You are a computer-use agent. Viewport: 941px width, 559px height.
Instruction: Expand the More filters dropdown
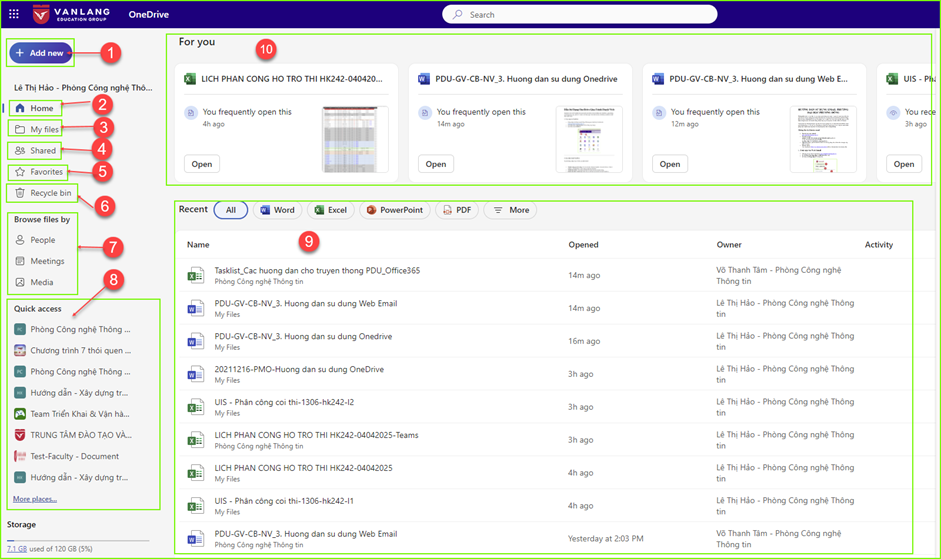pyautogui.click(x=511, y=210)
